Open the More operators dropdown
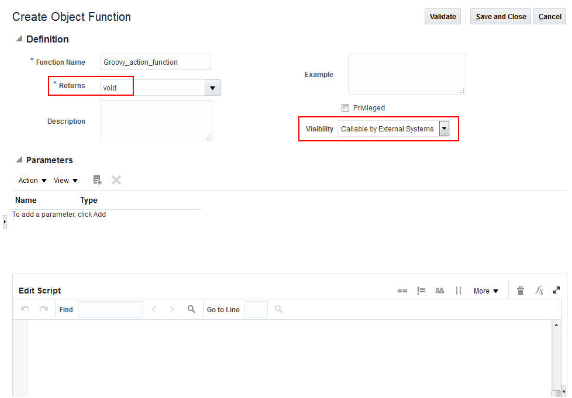 point(486,291)
